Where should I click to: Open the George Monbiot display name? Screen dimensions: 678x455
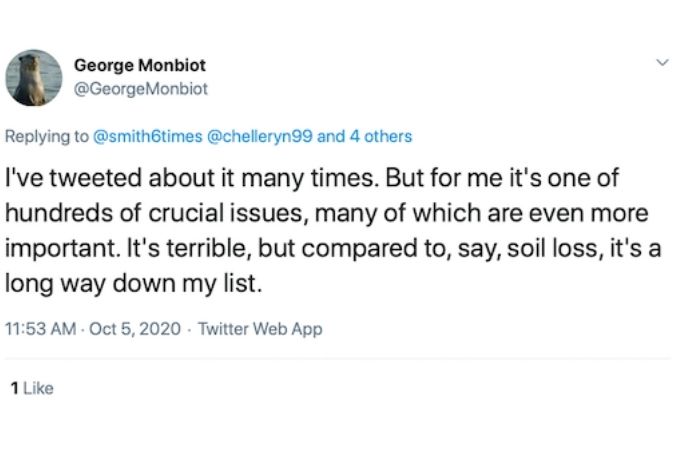tap(140, 65)
